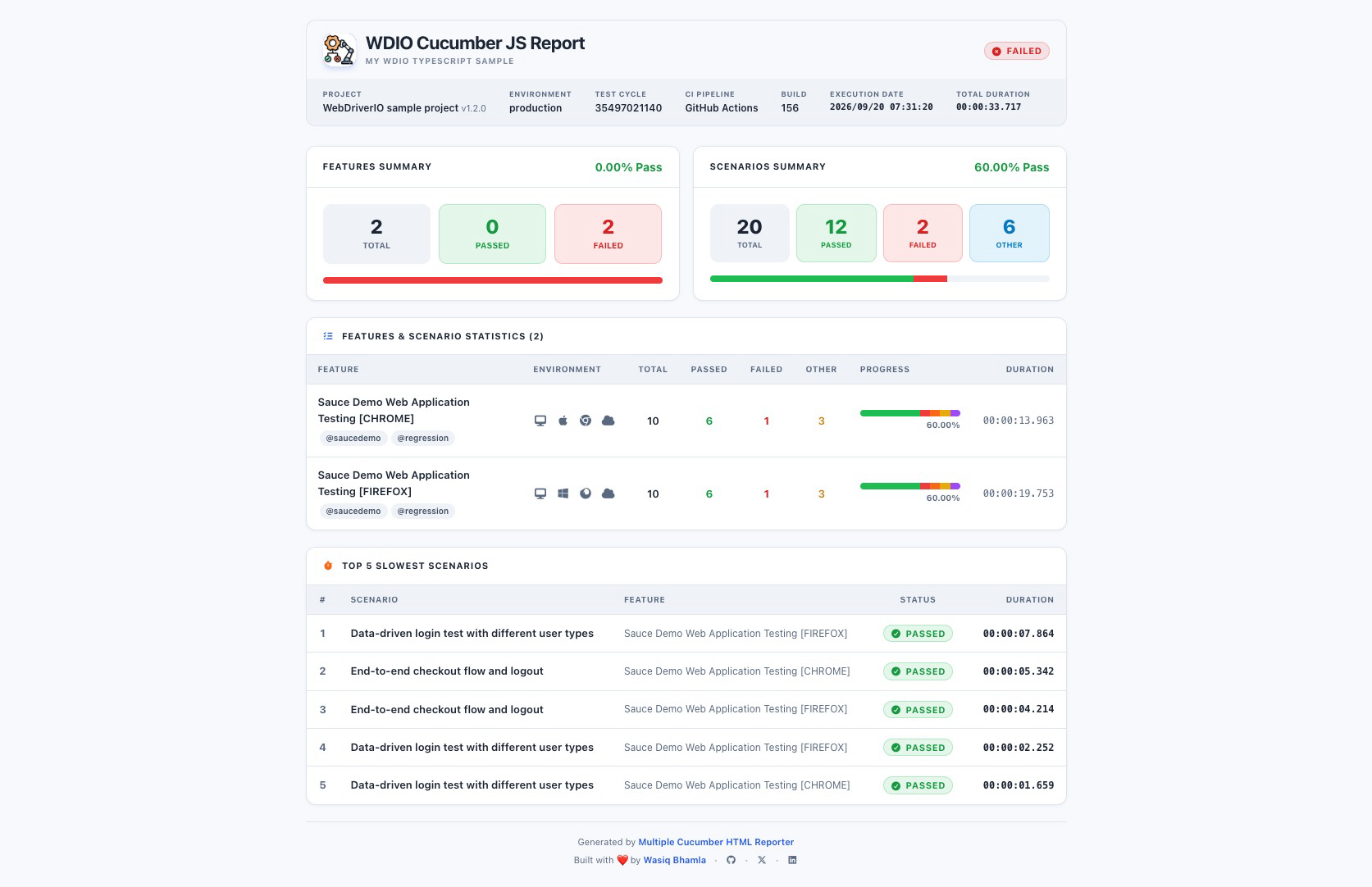This screenshot has width=1372, height=887.
Task: Open the X (Twitter) icon link in the footer
Action: coord(762,860)
